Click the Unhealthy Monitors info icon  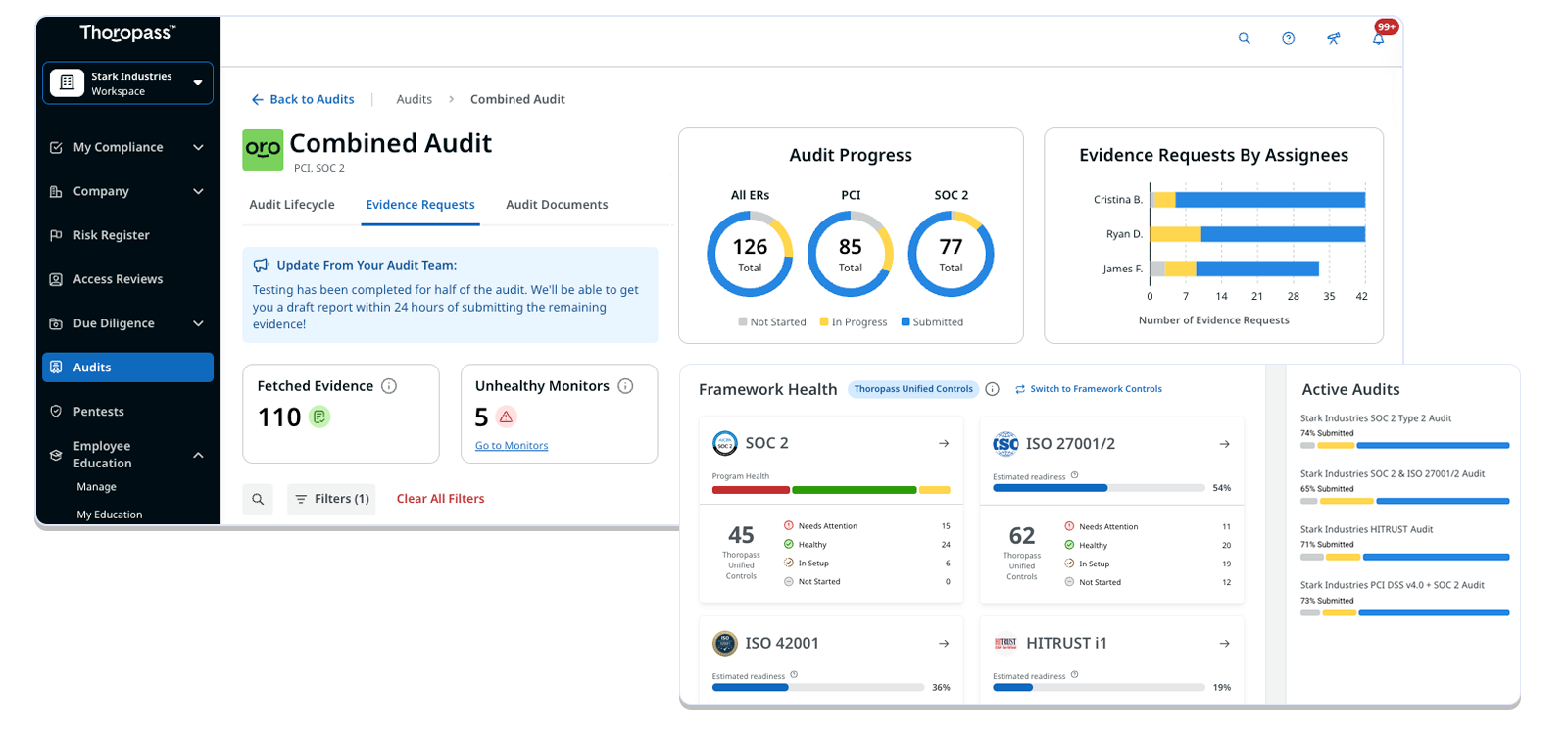[625, 386]
